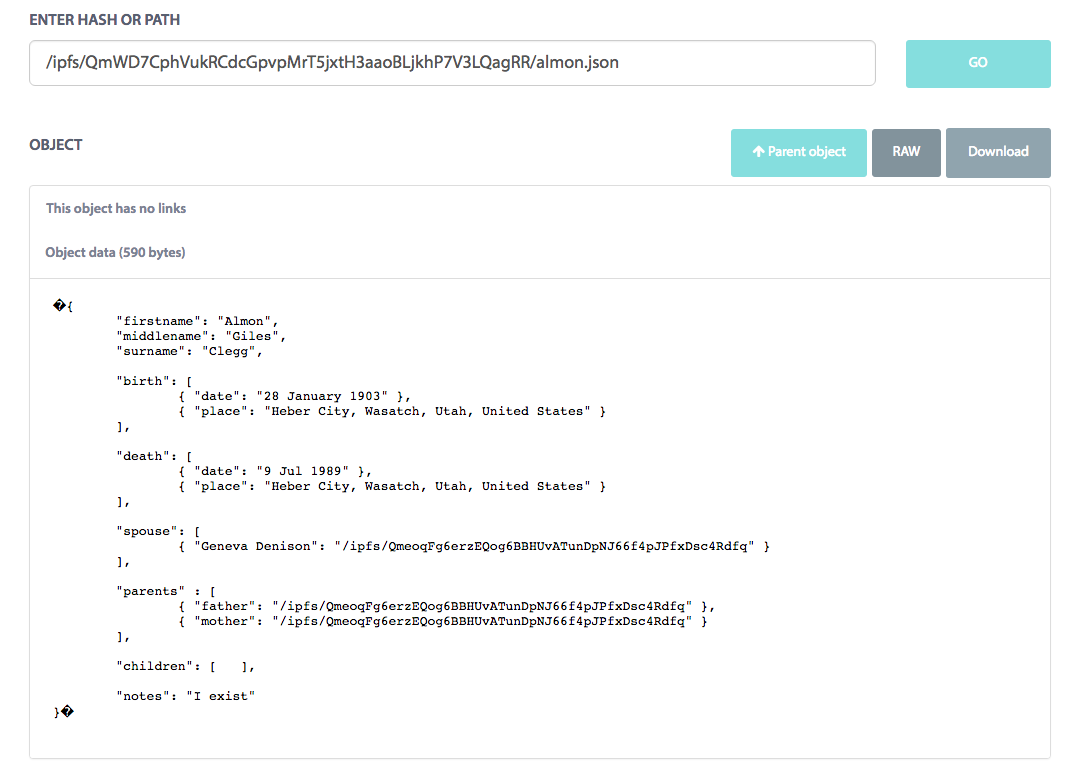Click the GO button
This screenshot has width=1074, height=777.
click(x=977, y=64)
